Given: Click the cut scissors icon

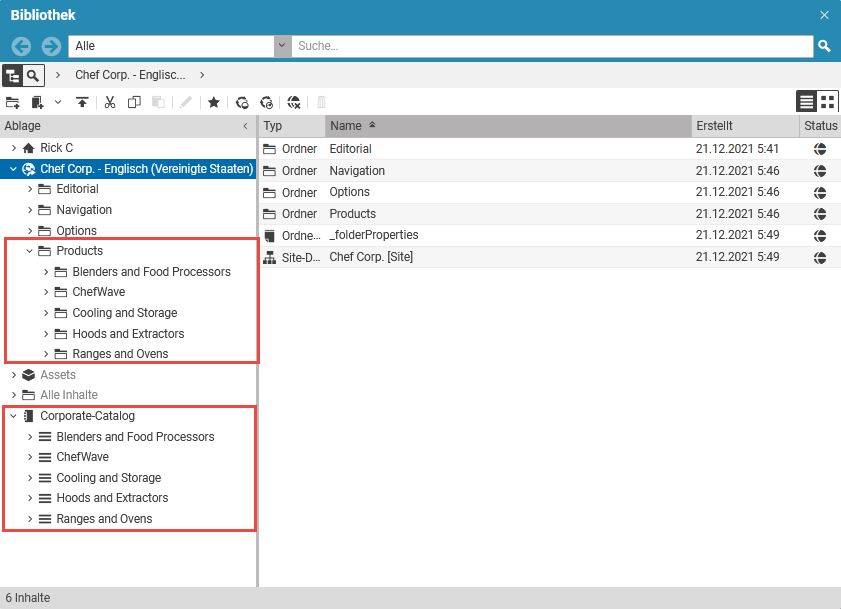Looking at the screenshot, I should point(110,102).
